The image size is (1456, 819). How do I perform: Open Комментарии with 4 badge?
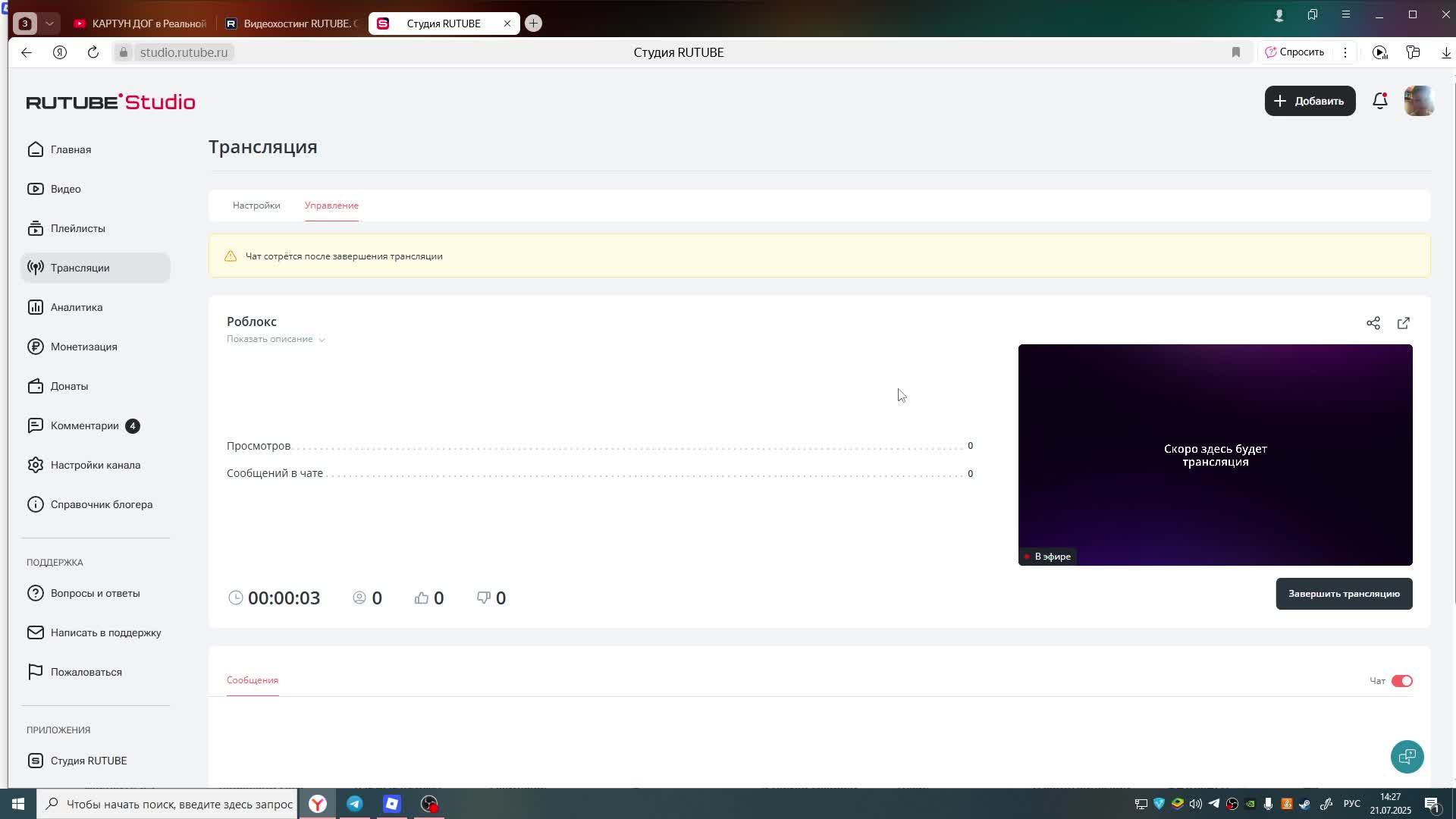pyautogui.click(x=84, y=425)
